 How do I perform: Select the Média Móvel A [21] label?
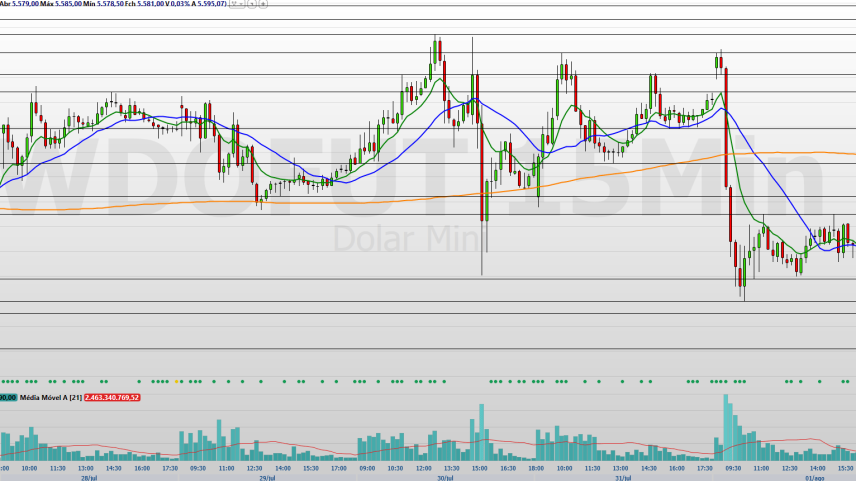pos(51,397)
